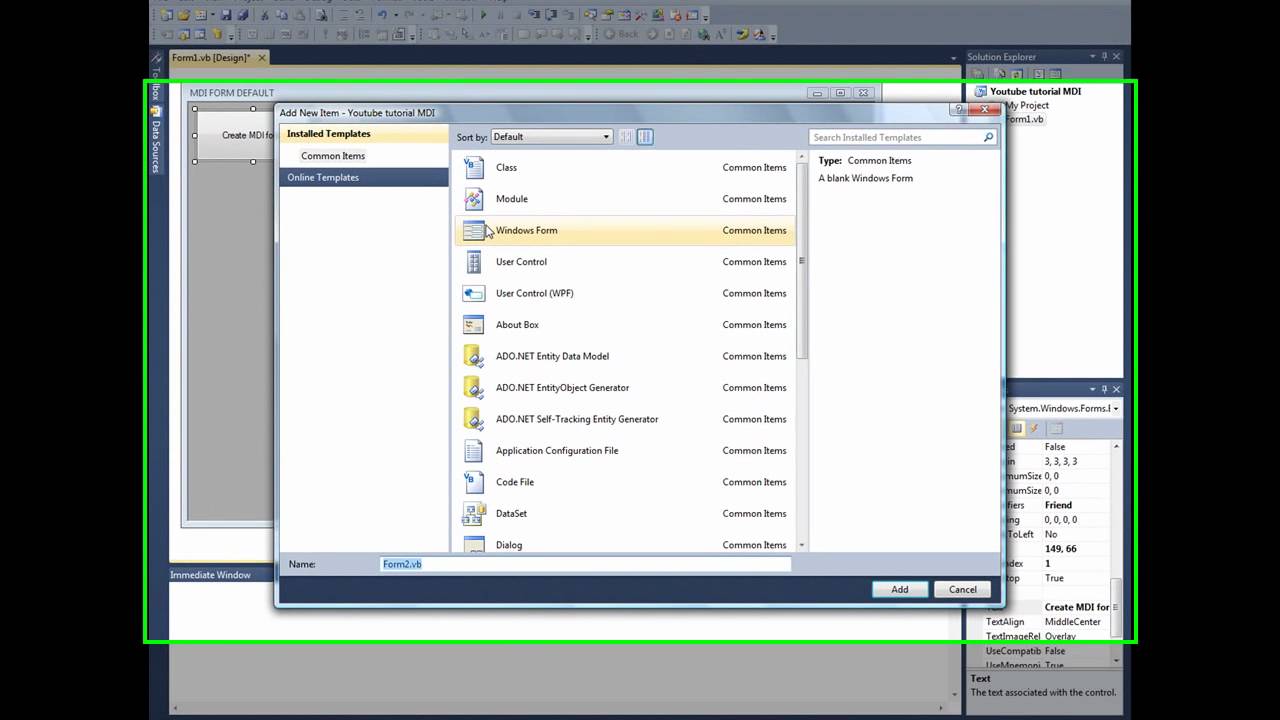Click the Save icon in the Visual Studio toolbar
Image resolution: width=1280 pixels, height=720 pixels.
tap(227, 15)
